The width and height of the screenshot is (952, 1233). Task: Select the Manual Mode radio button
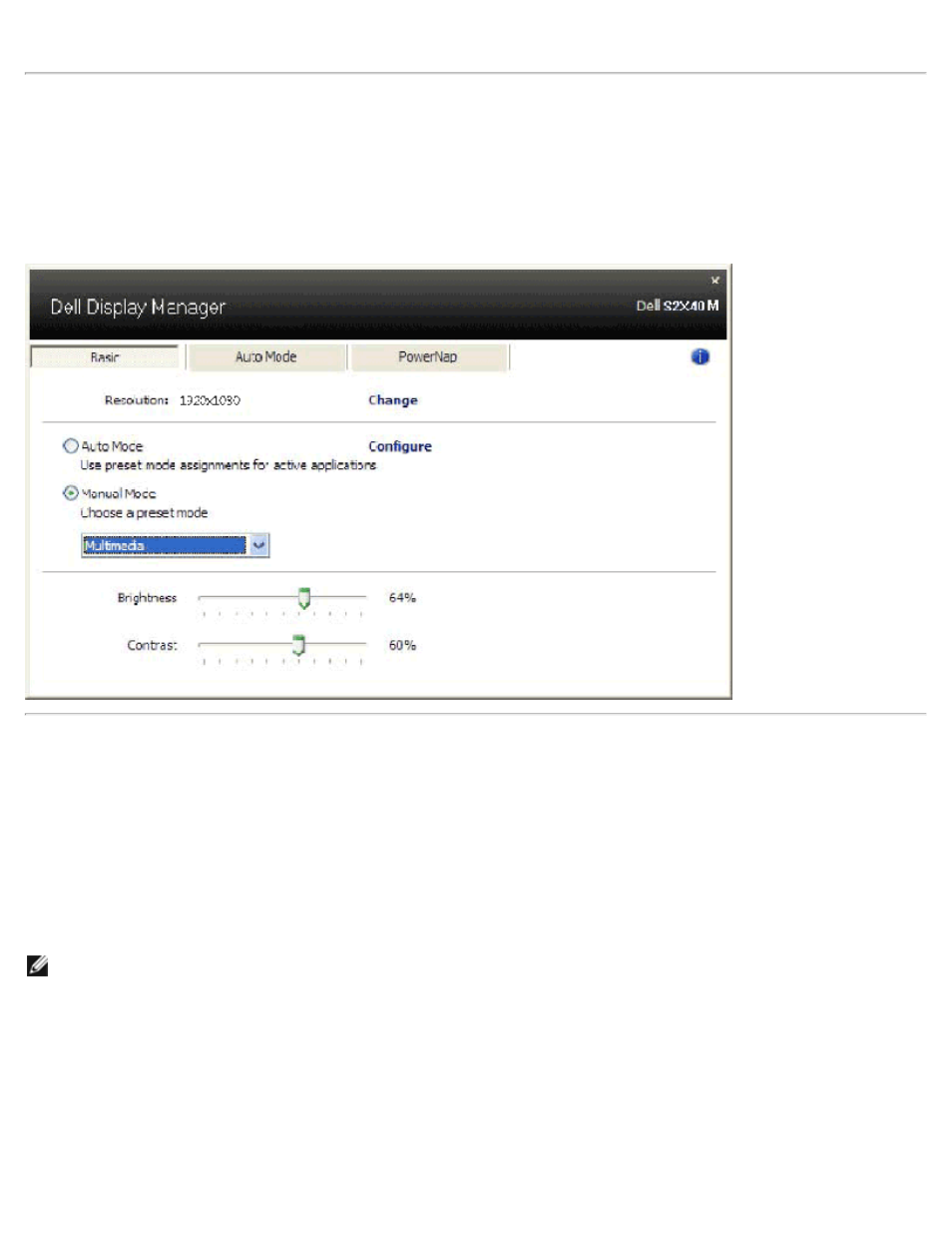(71, 493)
